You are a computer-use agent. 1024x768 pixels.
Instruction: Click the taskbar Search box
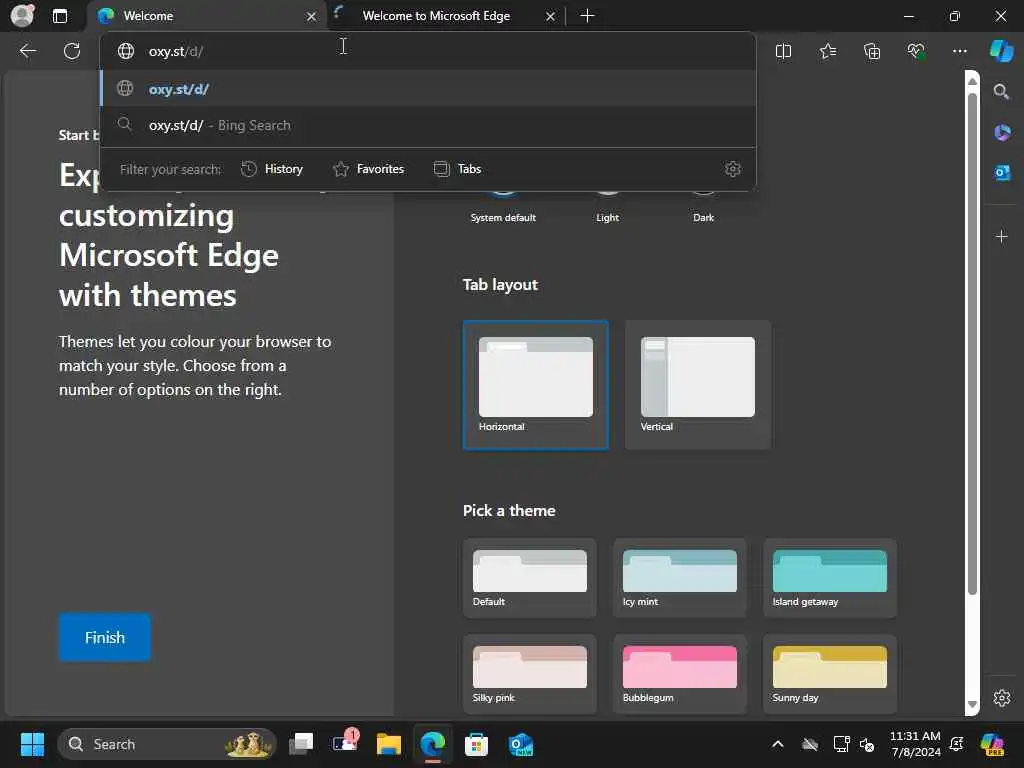coord(167,744)
